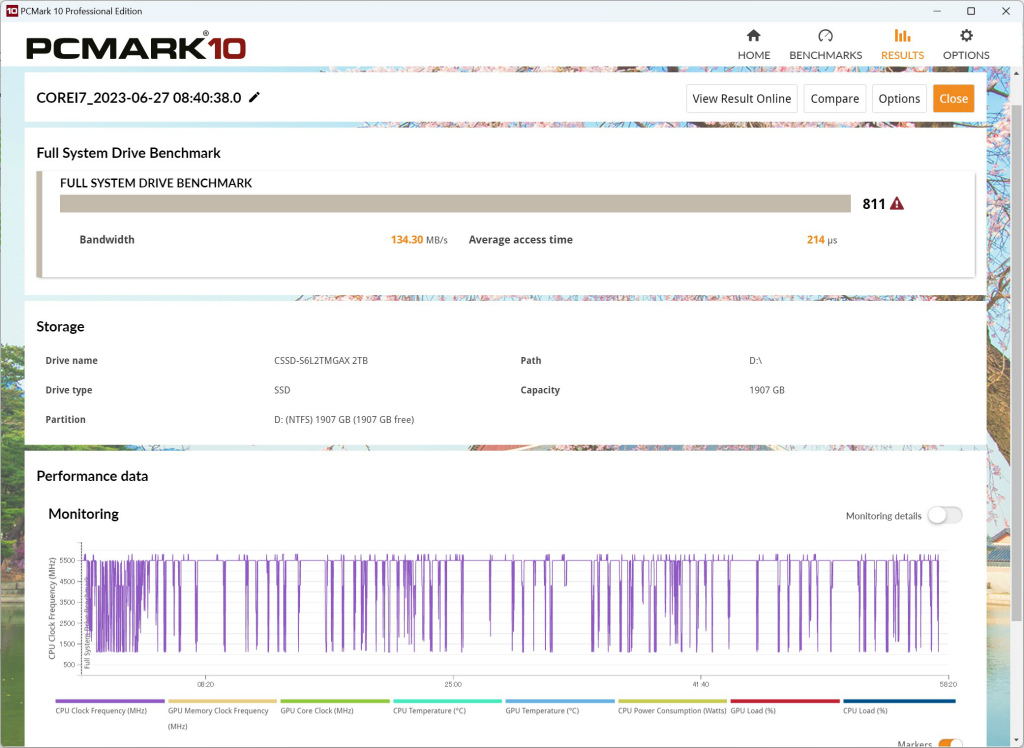Close the result with the orange Close button
This screenshot has width=1024, height=748.
[953, 99]
